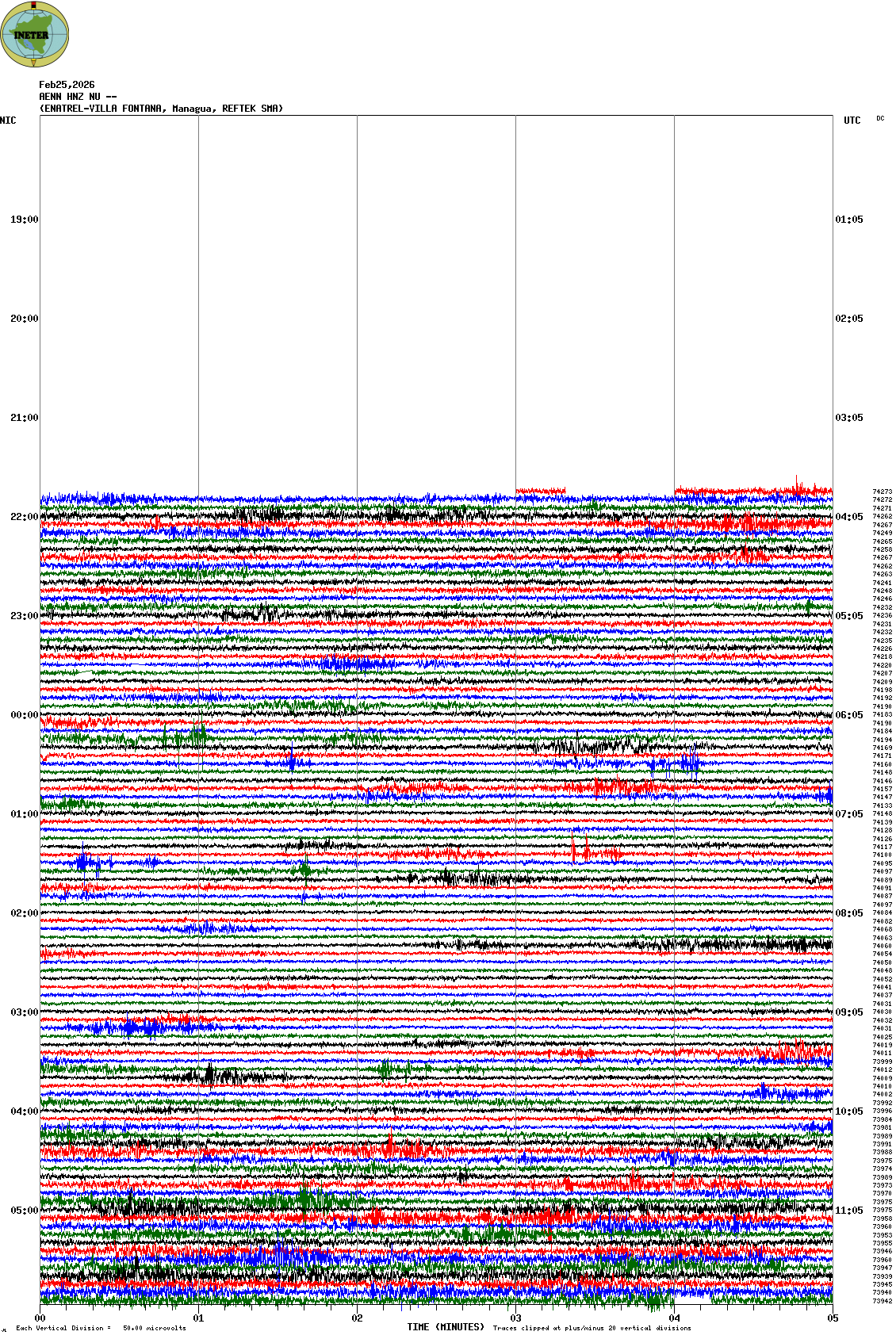Click the 08:05 UTC time label
Viewport: 896px width, 1339px height.
pos(848,913)
